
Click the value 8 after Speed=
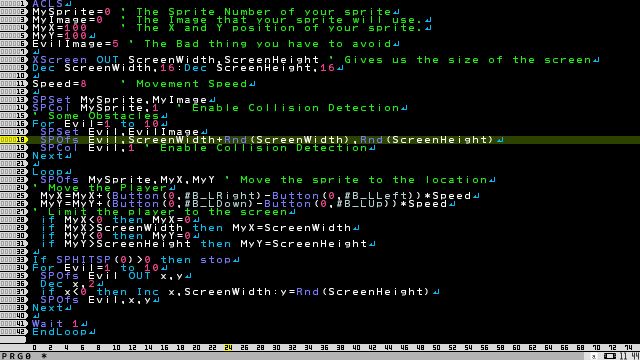(84, 84)
